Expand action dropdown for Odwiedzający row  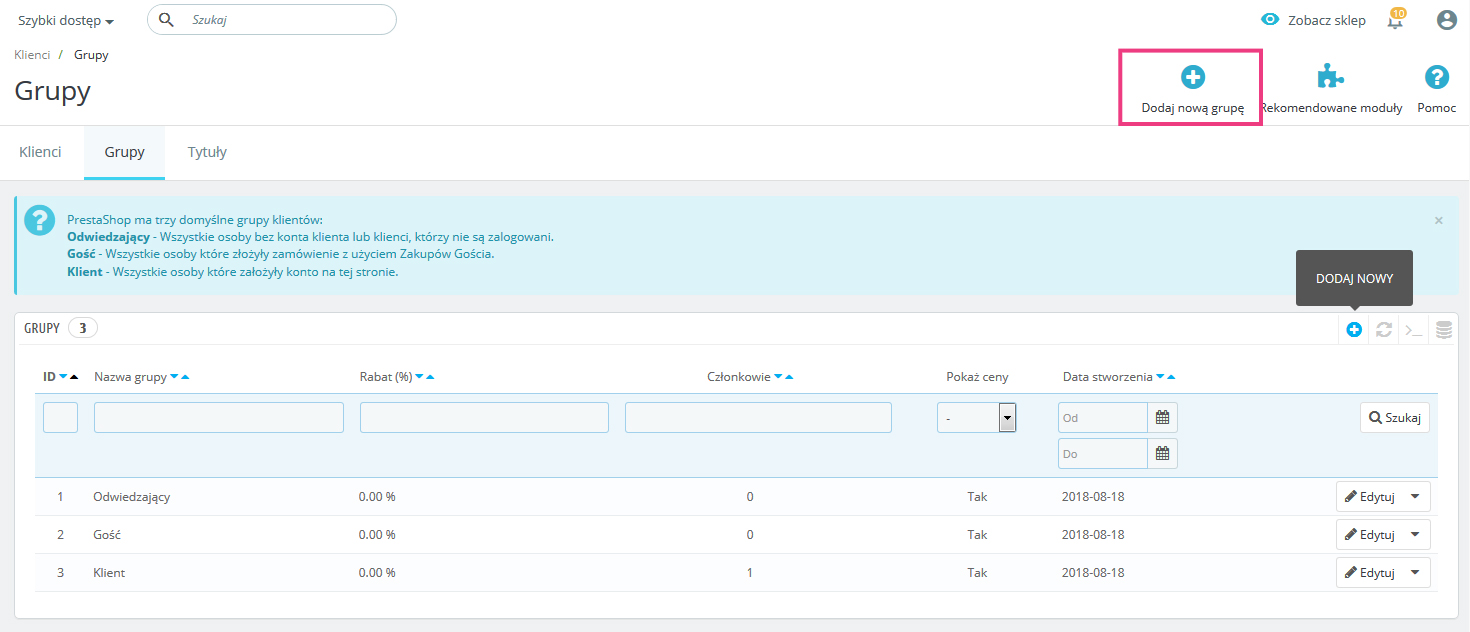click(1415, 496)
